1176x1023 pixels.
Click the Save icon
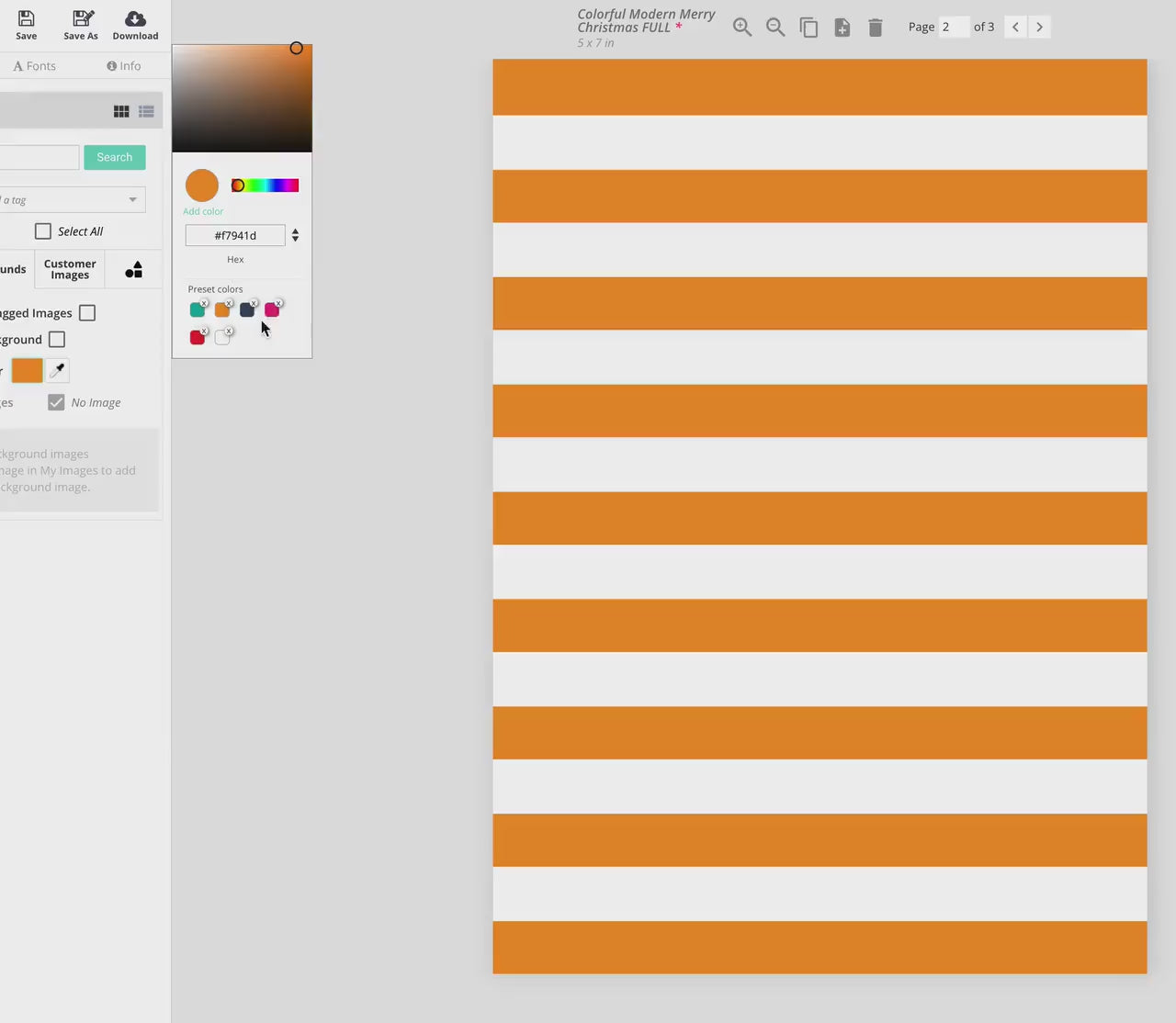[x=27, y=19]
